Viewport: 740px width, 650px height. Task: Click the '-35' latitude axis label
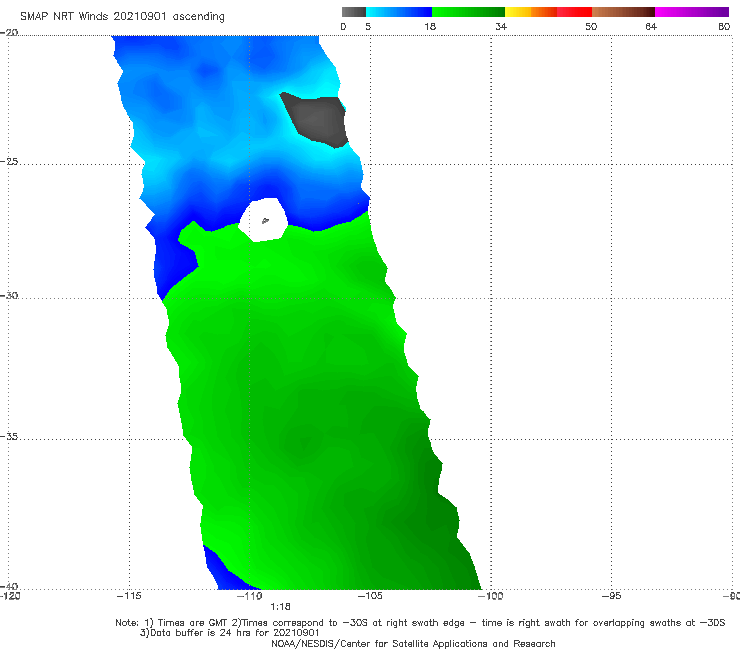pyautogui.click(x=9, y=437)
